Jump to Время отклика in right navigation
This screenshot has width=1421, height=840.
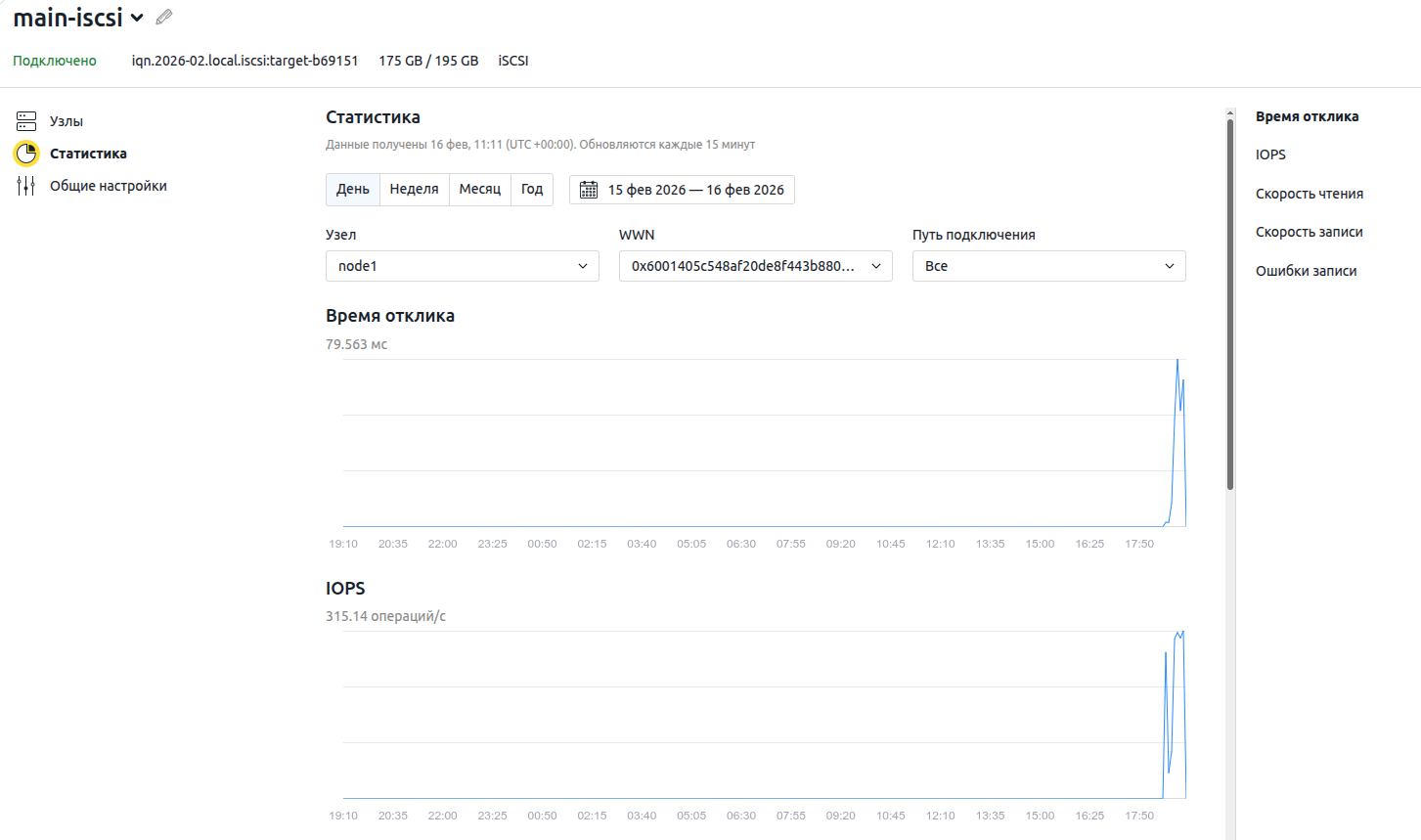(1307, 116)
